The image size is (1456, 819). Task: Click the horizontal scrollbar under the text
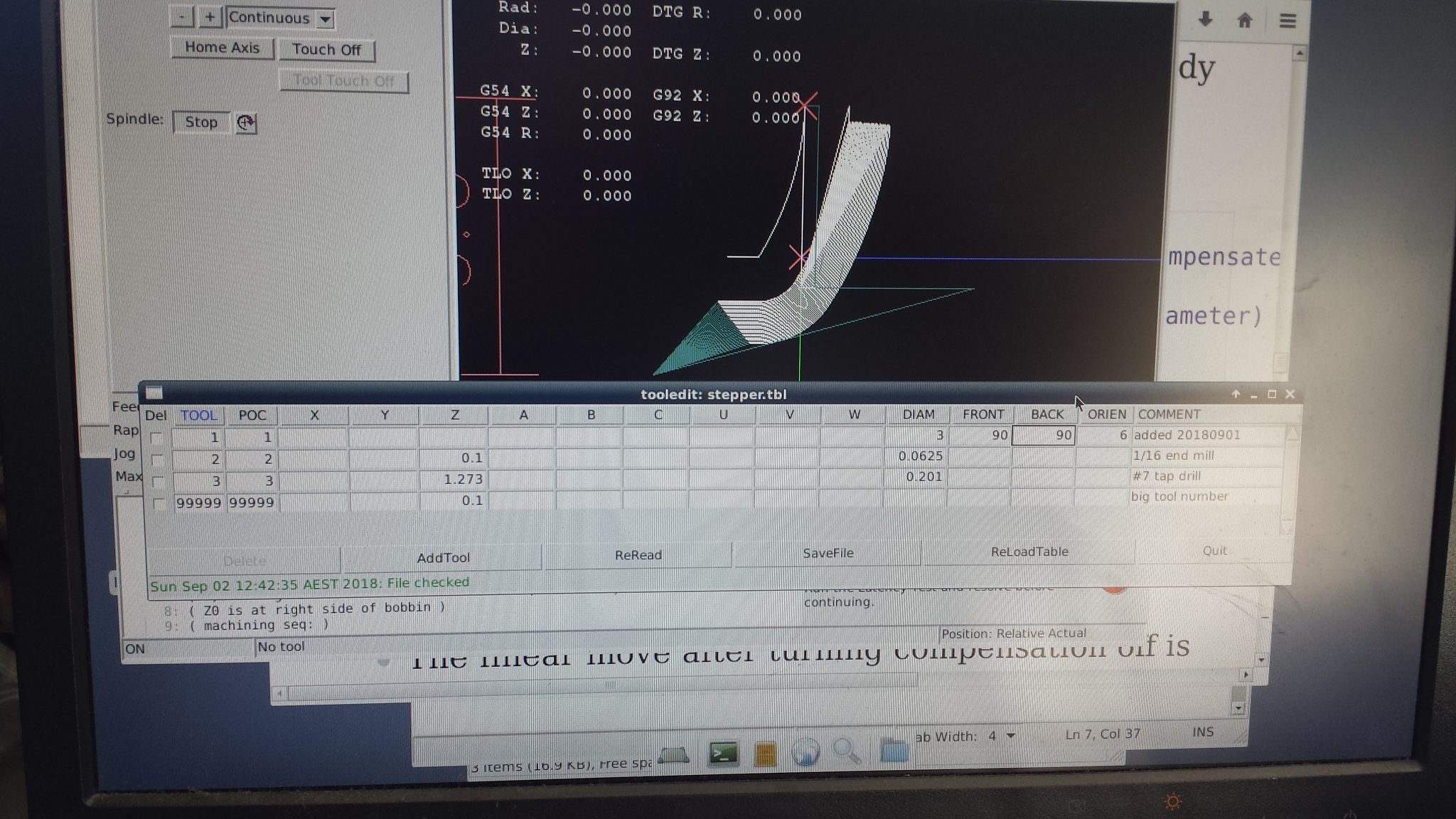click(x=610, y=685)
